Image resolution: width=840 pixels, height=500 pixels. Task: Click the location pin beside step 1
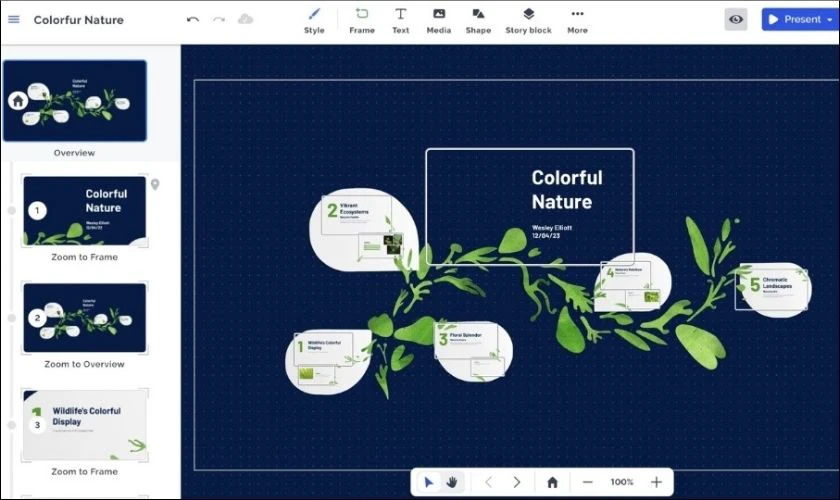click(155, 184)
